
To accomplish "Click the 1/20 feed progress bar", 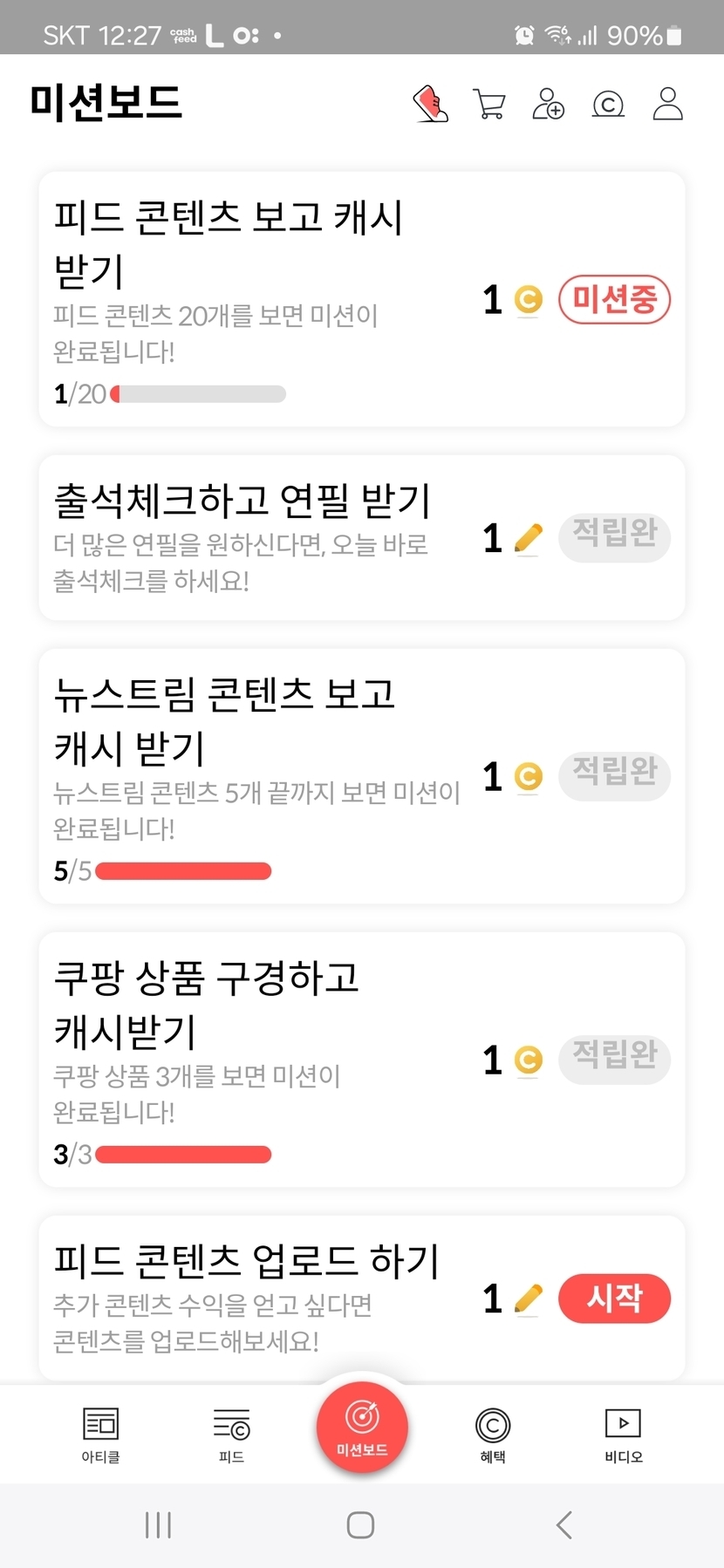I will click(x=199, y=394).
